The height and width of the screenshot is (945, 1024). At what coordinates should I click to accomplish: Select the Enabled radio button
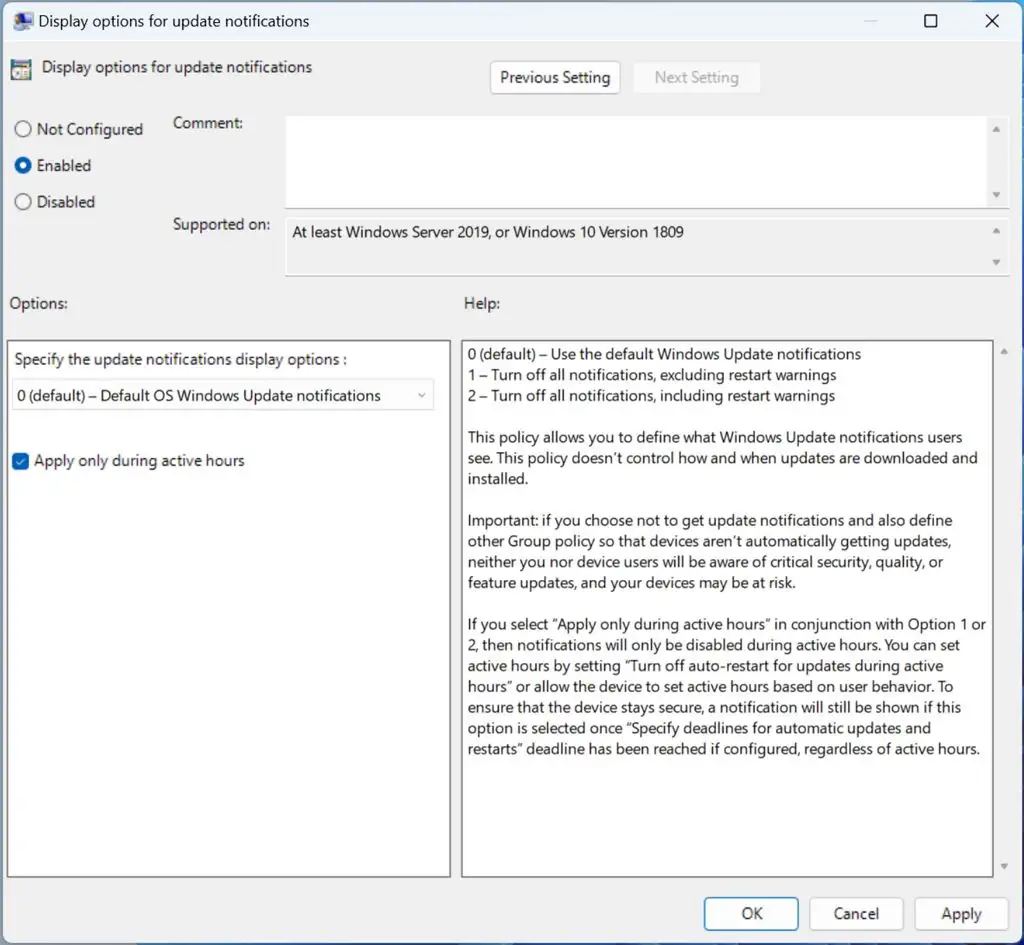point(23,166)
